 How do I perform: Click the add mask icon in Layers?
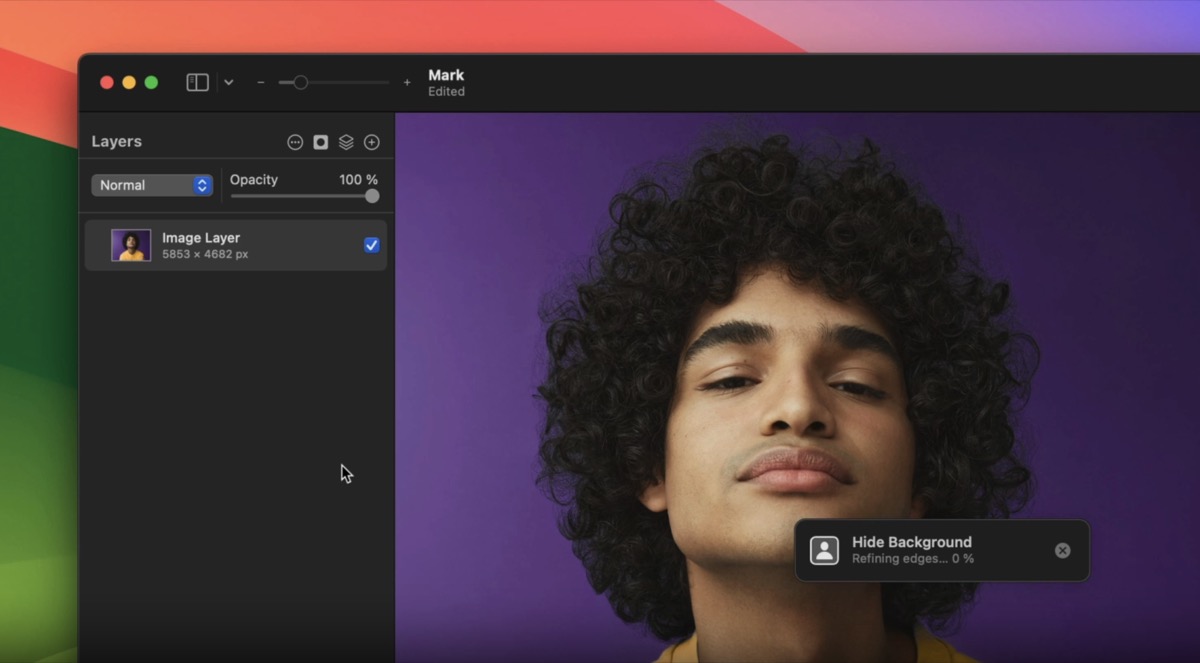point(320,142)
